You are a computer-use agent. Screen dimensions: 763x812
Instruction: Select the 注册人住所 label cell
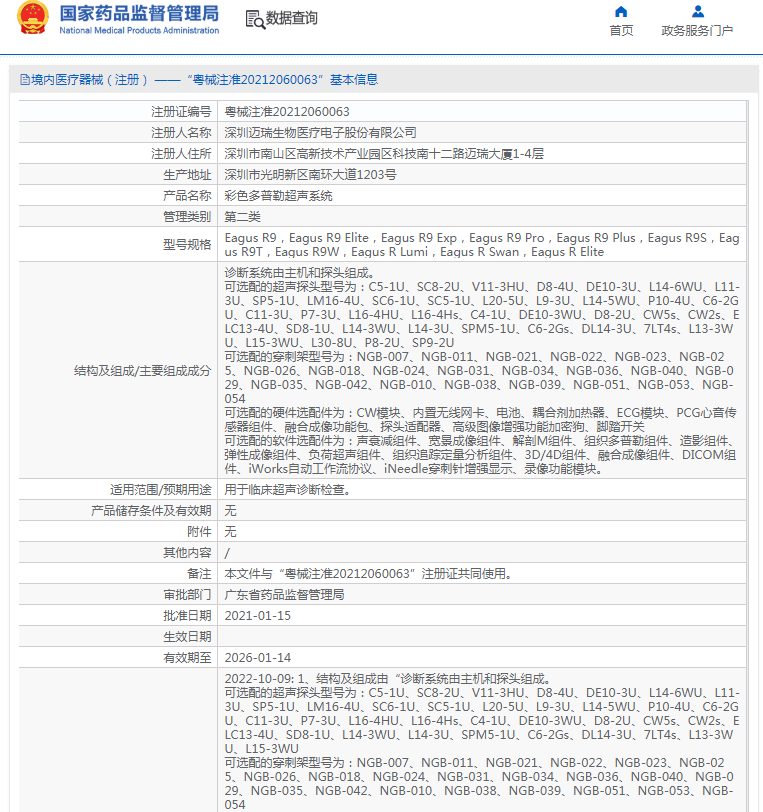tap(118, 154)
